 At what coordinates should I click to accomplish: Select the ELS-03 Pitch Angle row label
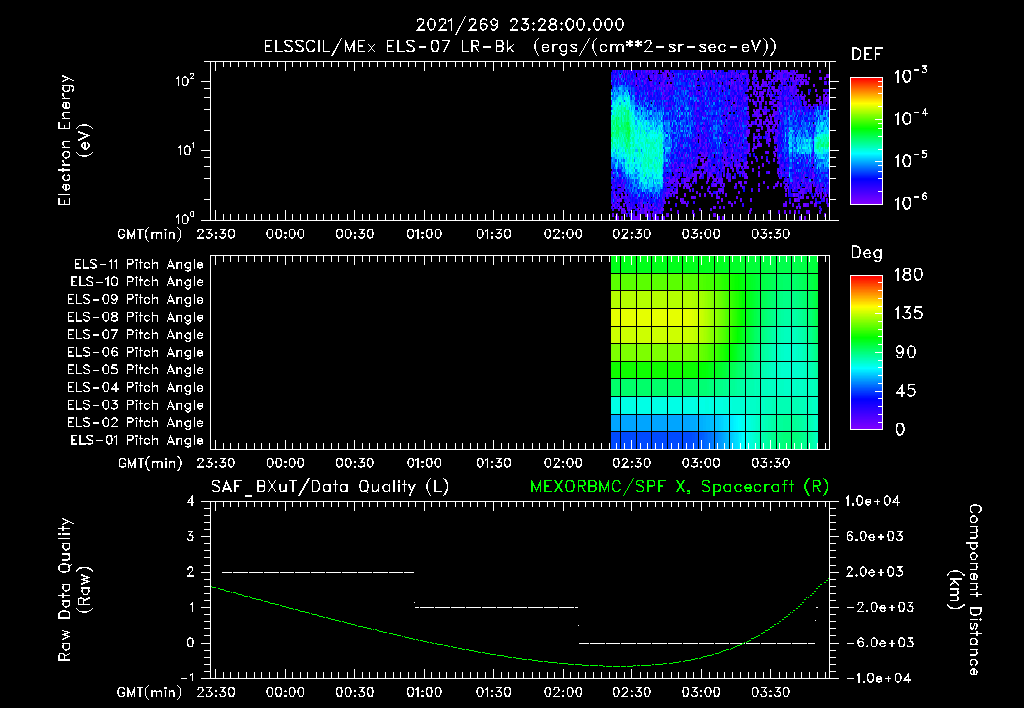[x=135, y=406]
